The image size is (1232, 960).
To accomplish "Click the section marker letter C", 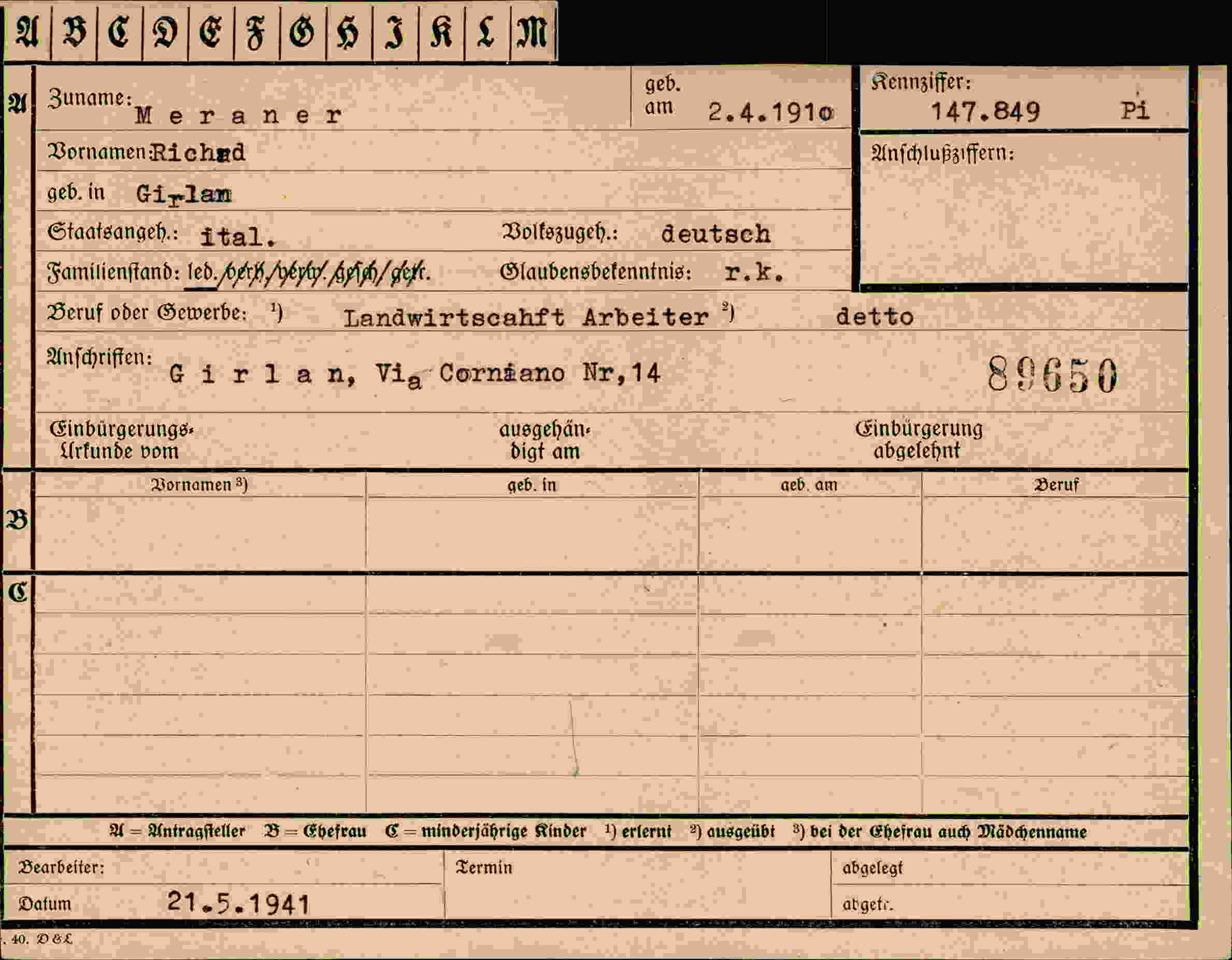I will (x=18, y=592).
